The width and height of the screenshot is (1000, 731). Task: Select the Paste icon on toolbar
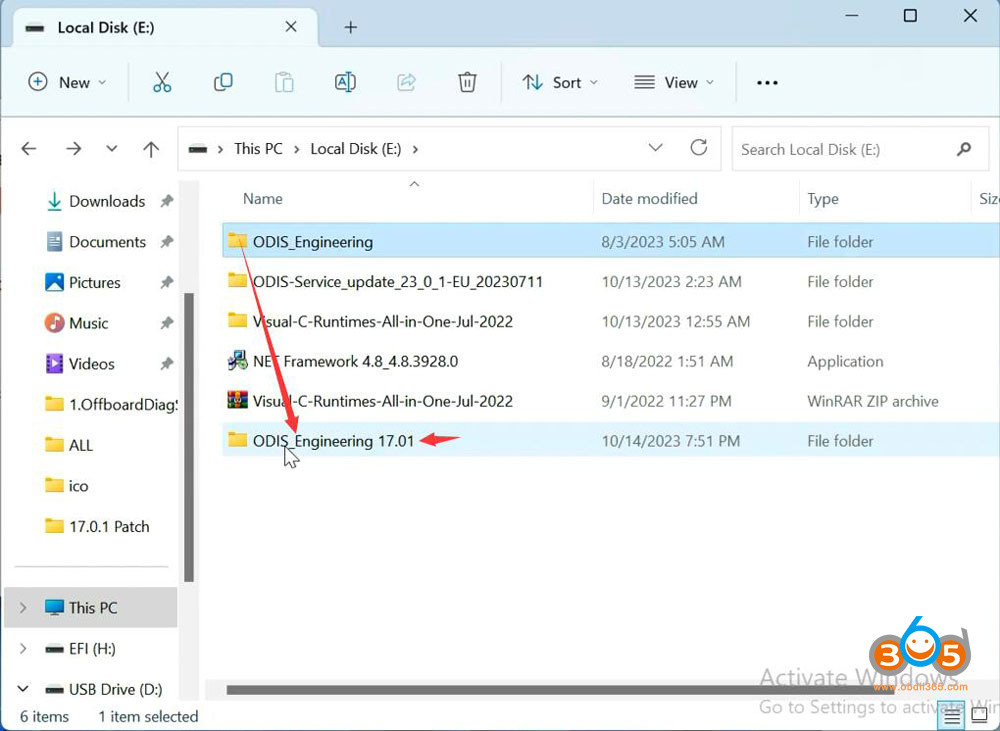[x=284, y=82]
